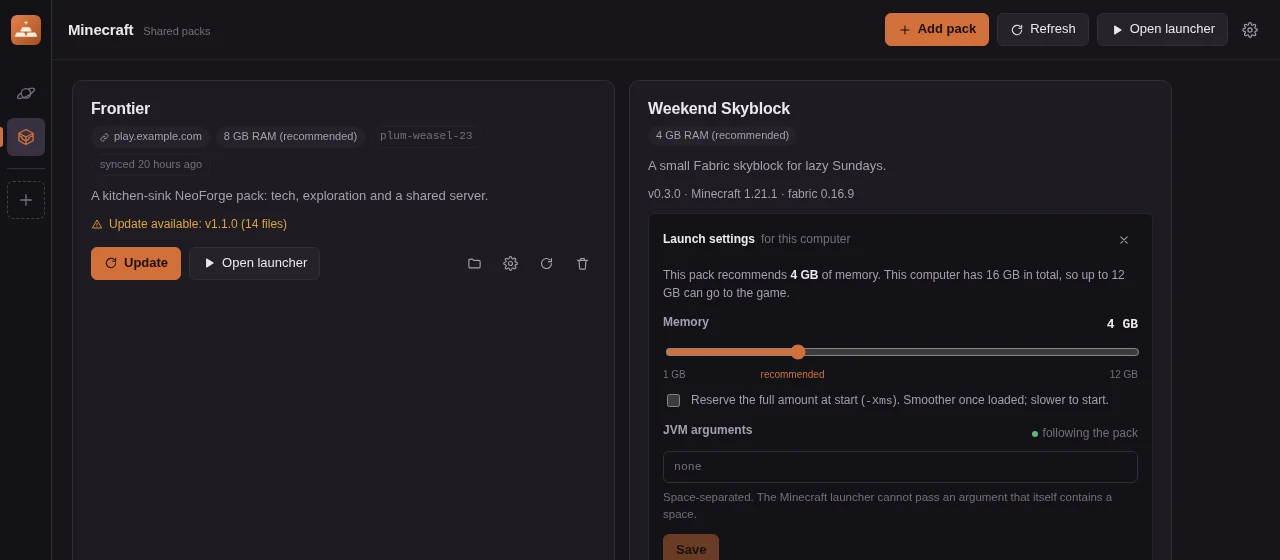Click the 8 GB RAM (recommended) badge
1280x560 pixels.
(290, 137)
